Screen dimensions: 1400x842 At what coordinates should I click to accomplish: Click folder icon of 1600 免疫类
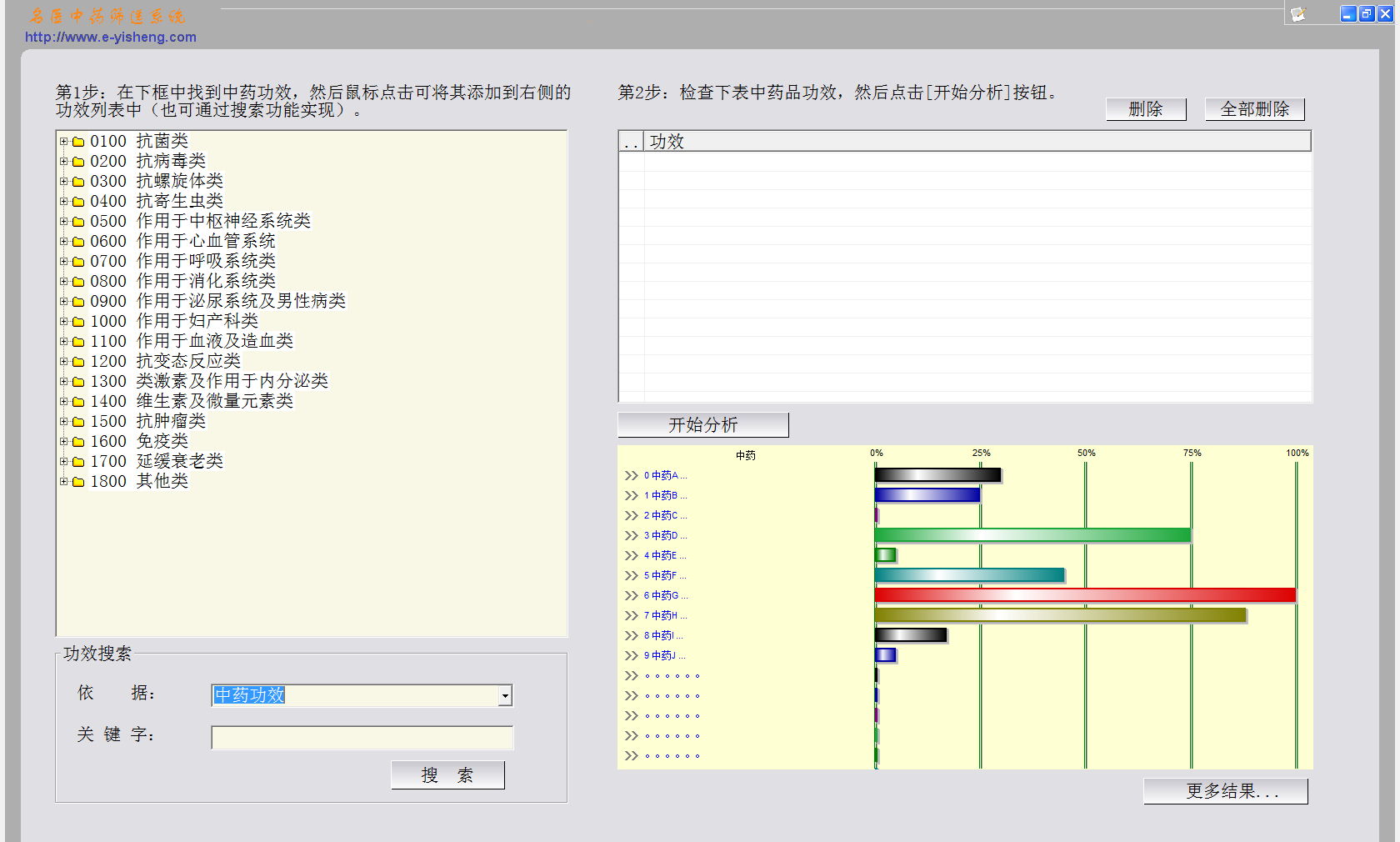tap(78, 442)
